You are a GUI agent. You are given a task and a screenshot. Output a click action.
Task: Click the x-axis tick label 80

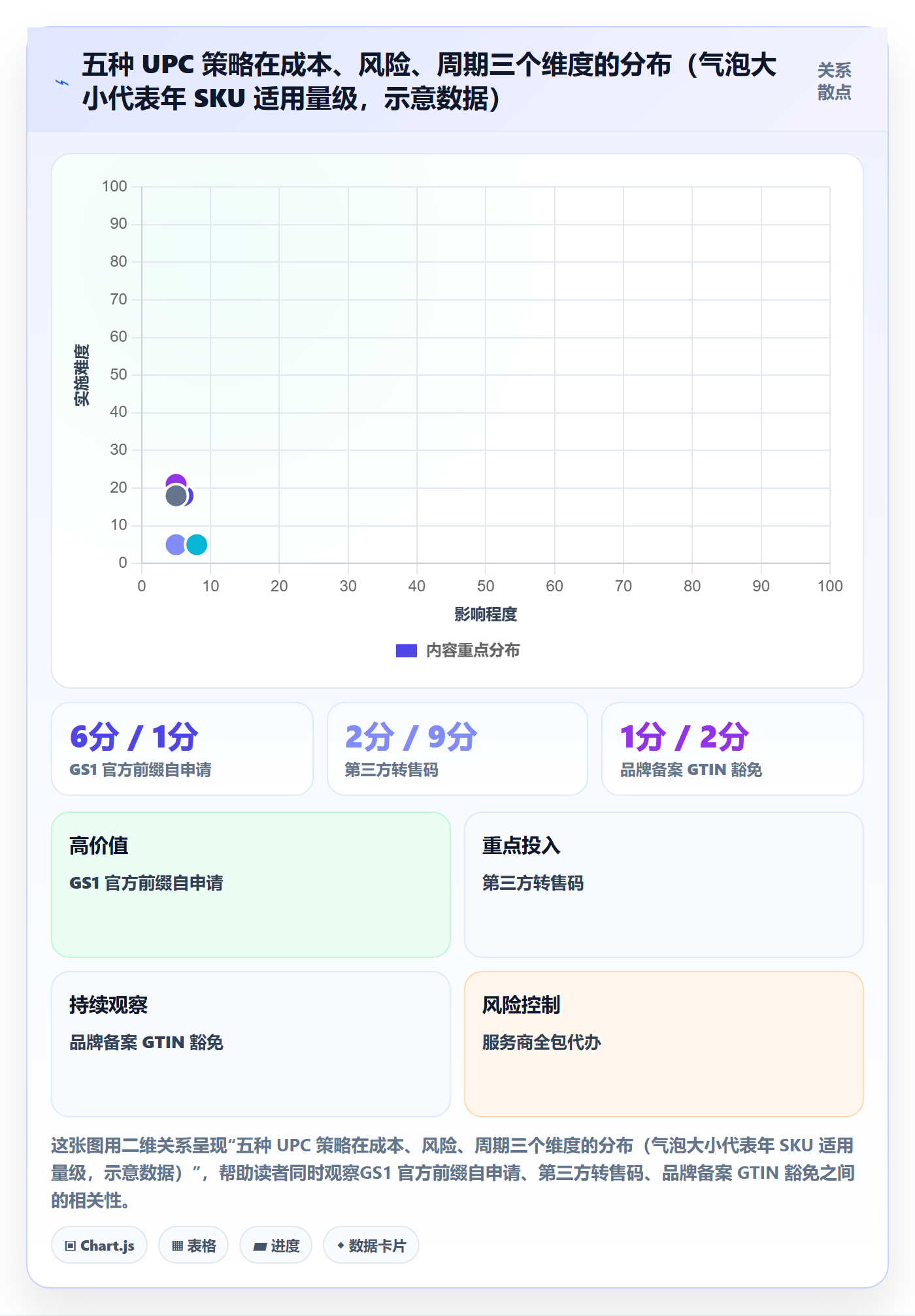coord(692,586)
